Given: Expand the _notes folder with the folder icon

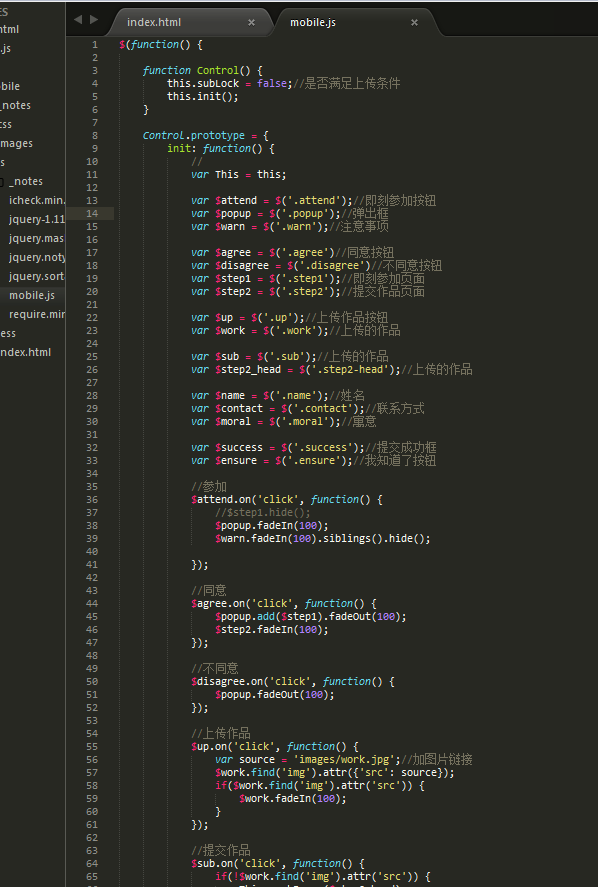Looking at the screenshot, I should [x=23, y=182].
